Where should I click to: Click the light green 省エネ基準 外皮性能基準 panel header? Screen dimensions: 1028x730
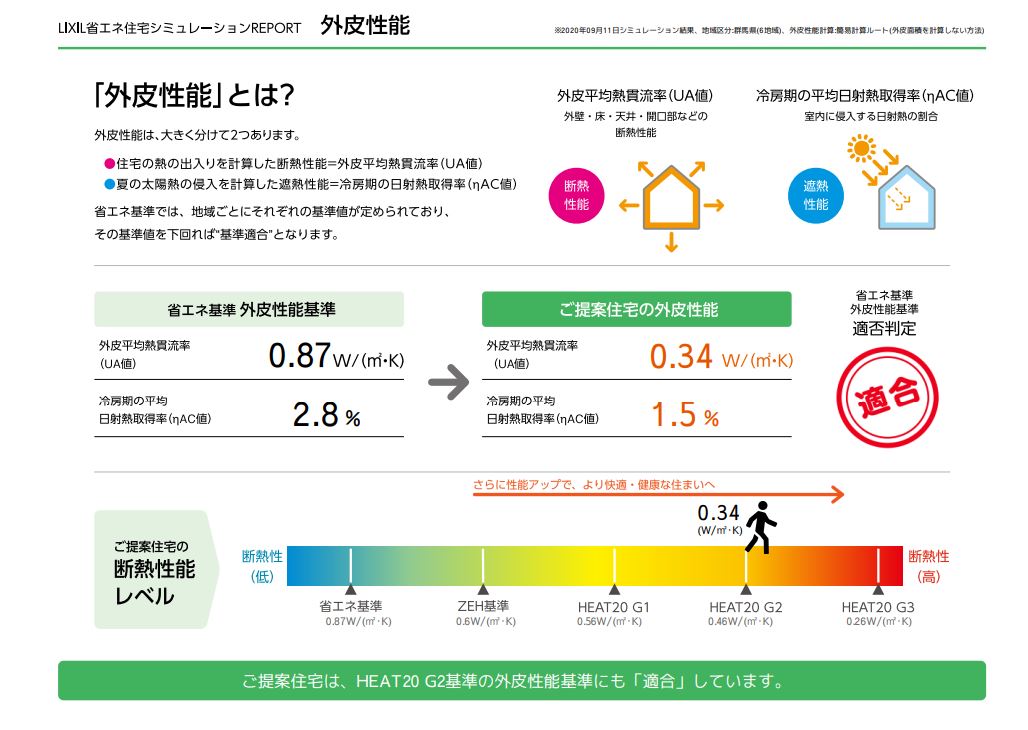(249, 309)
